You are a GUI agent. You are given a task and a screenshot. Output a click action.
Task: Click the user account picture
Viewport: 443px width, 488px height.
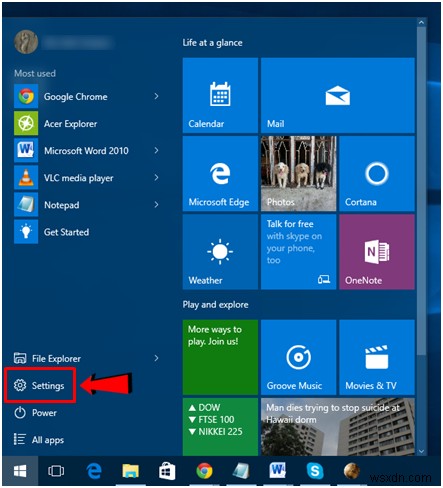point(26,42)
